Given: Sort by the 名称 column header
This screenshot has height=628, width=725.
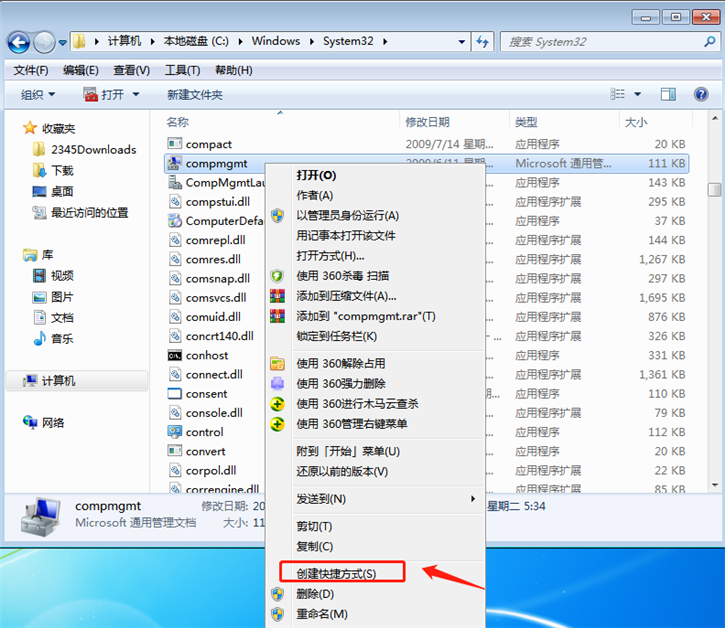Looking at the screenshot, I should (178, 122).
